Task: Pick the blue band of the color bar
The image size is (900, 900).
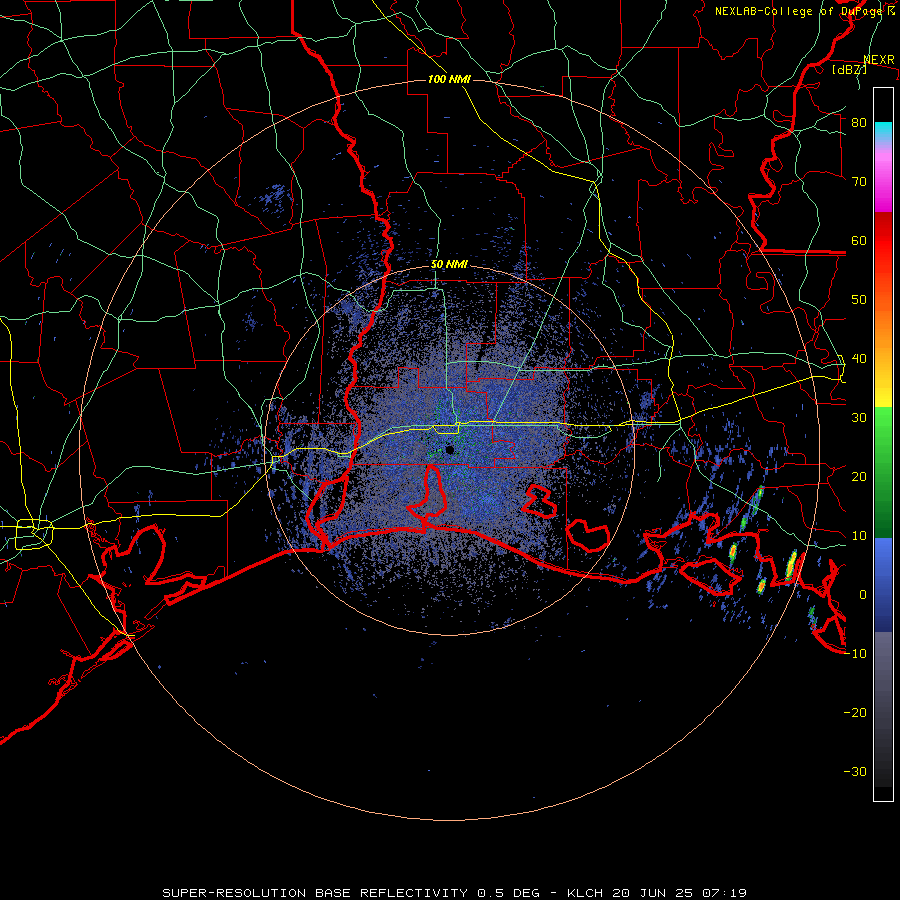Action: (883, 584)
